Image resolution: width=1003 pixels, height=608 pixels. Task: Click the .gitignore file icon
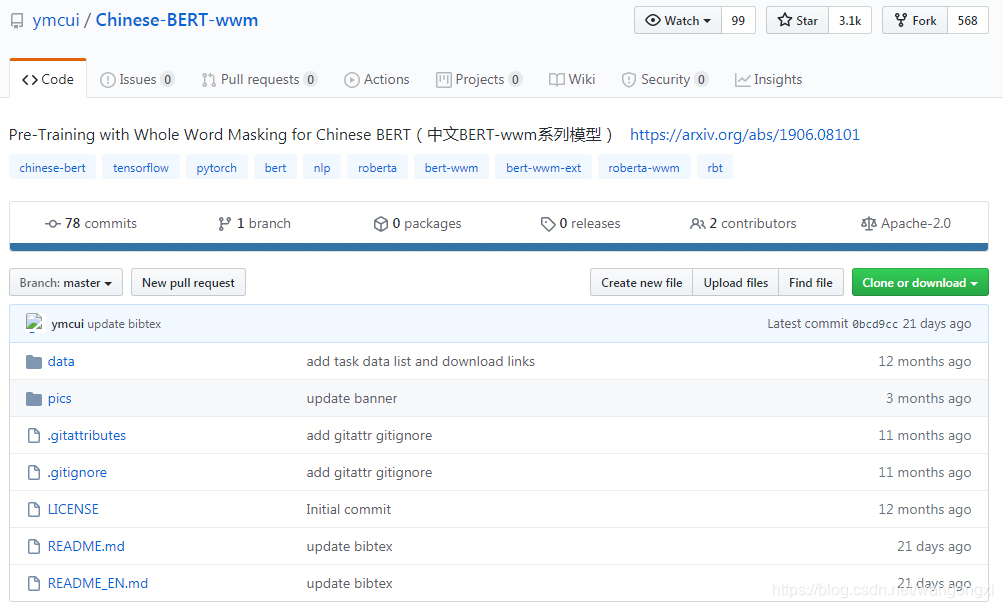pyautogui.click(x=34, y=472)
